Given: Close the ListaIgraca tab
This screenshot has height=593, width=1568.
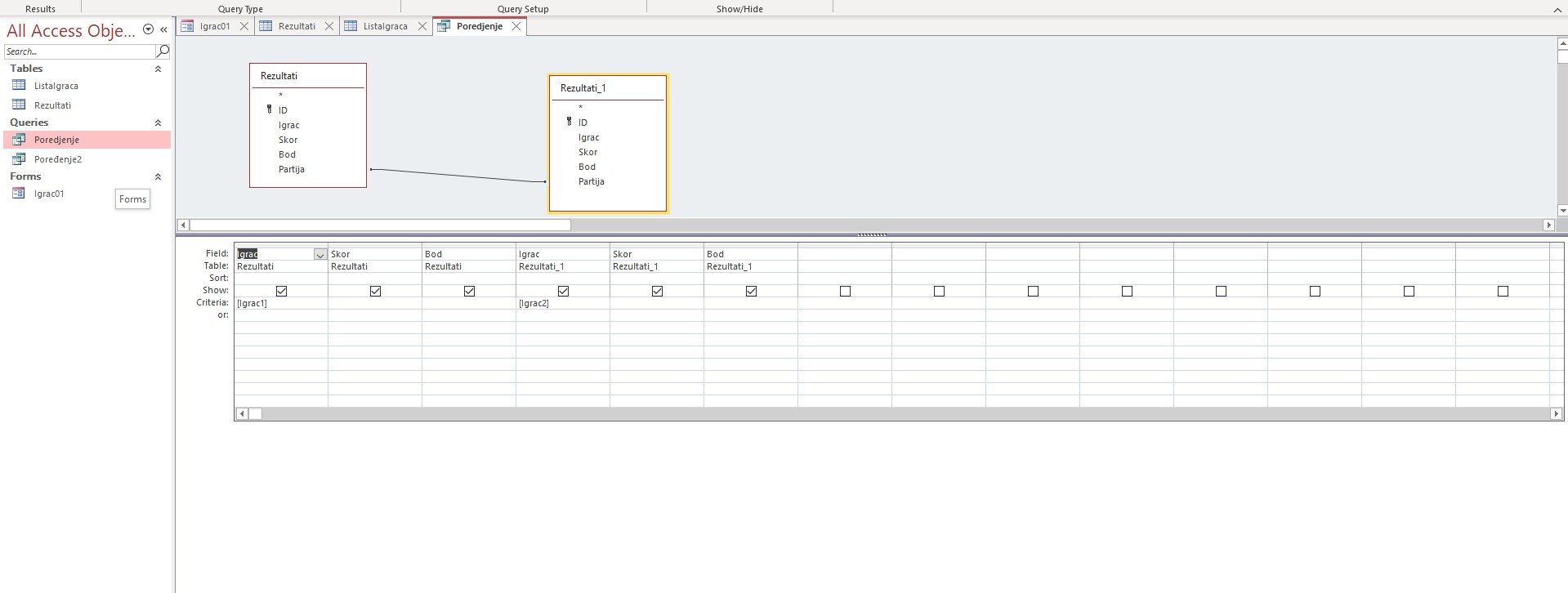Looking at the screenshot, I should pos(422,26).
